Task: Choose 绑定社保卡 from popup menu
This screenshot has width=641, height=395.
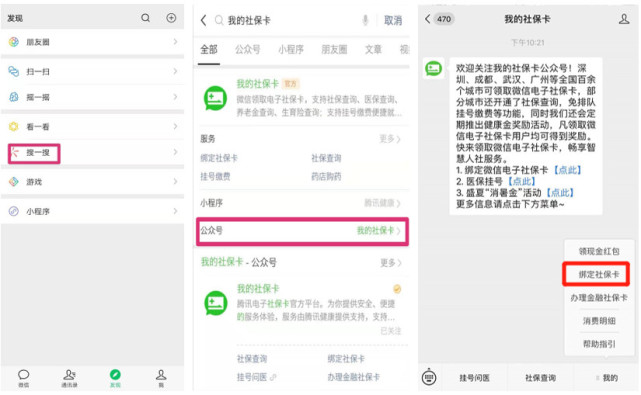Action: [599, 274]
